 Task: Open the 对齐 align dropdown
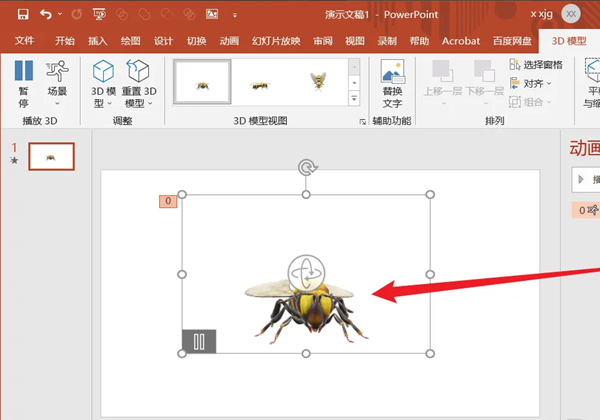(530, 83)
